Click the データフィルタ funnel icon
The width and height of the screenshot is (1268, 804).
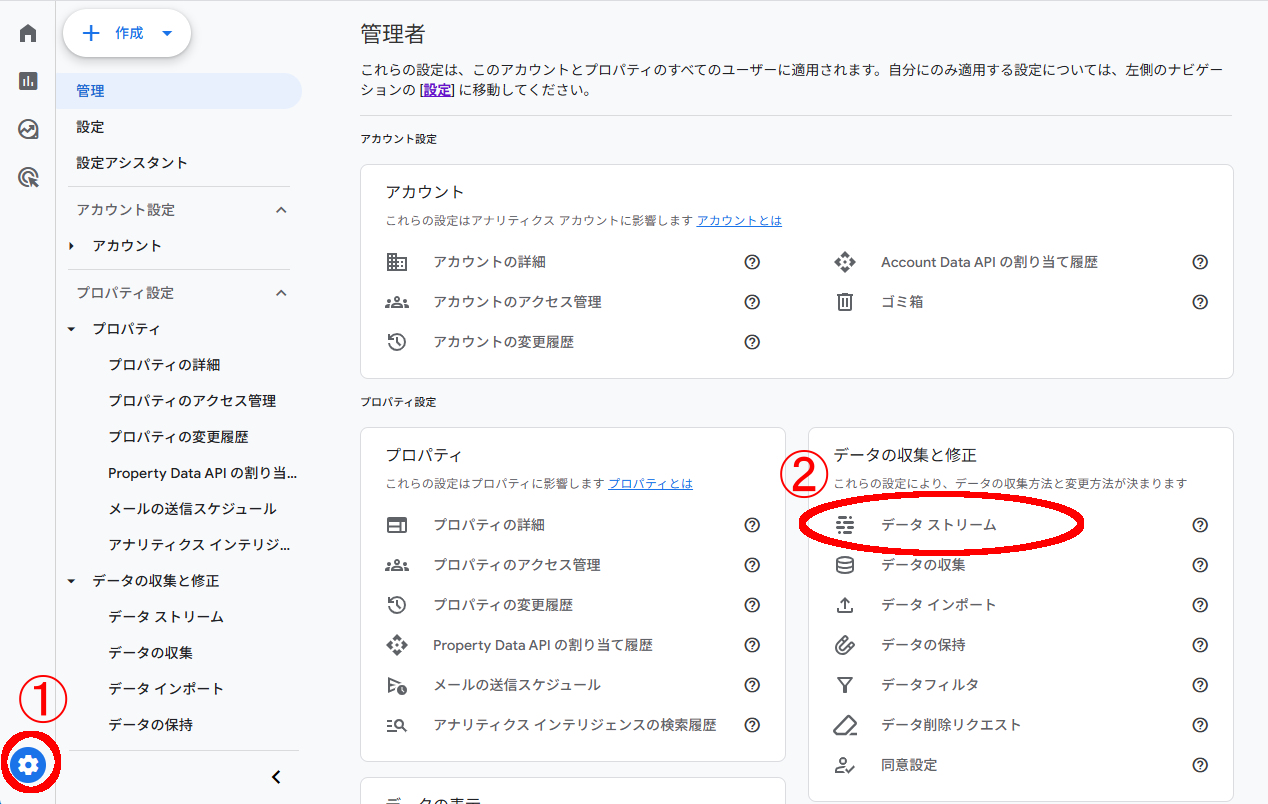(x=845, y=684)
